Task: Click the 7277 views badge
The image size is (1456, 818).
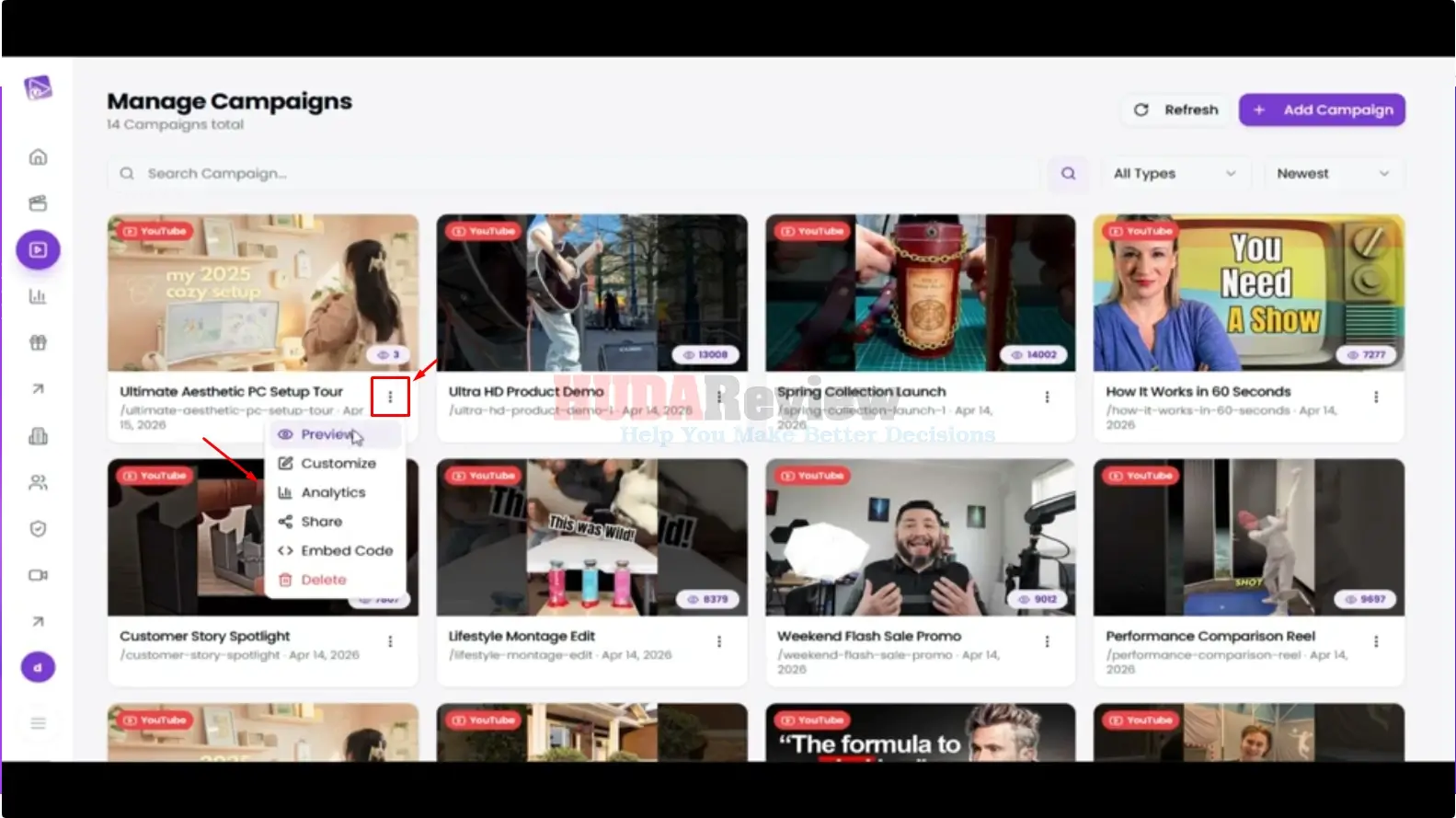Action: [x=1366, y=354]
